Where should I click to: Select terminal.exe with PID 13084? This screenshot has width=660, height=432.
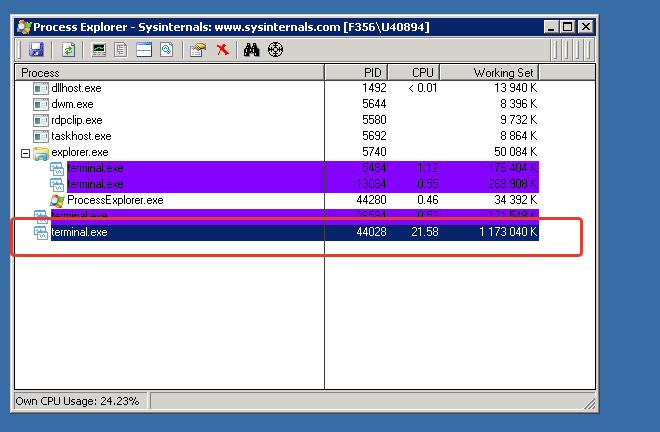coord(294,184)
